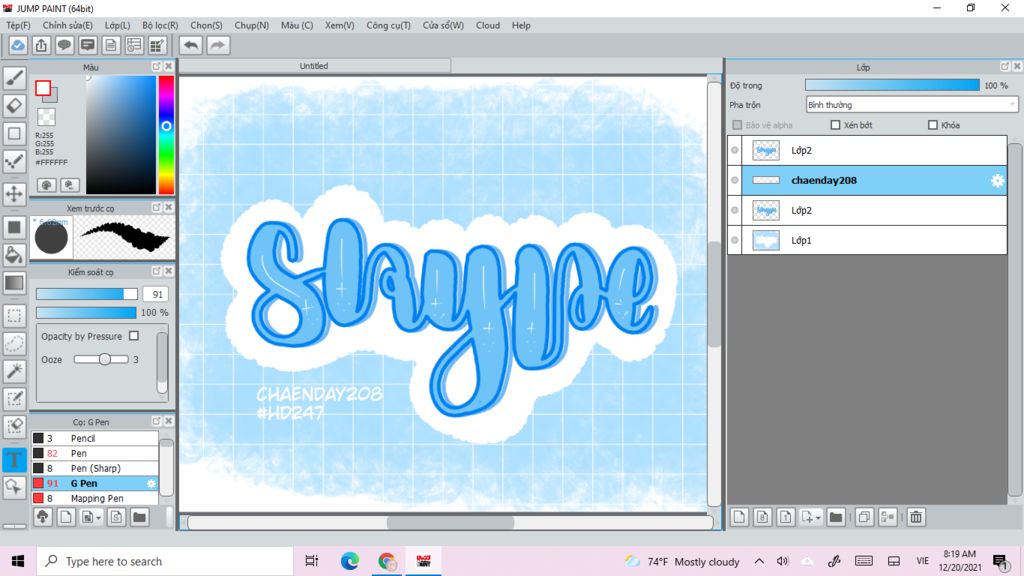Click the export/share icon in toolbar
This screenshot has height=576, width=1024.
point(41,45)
